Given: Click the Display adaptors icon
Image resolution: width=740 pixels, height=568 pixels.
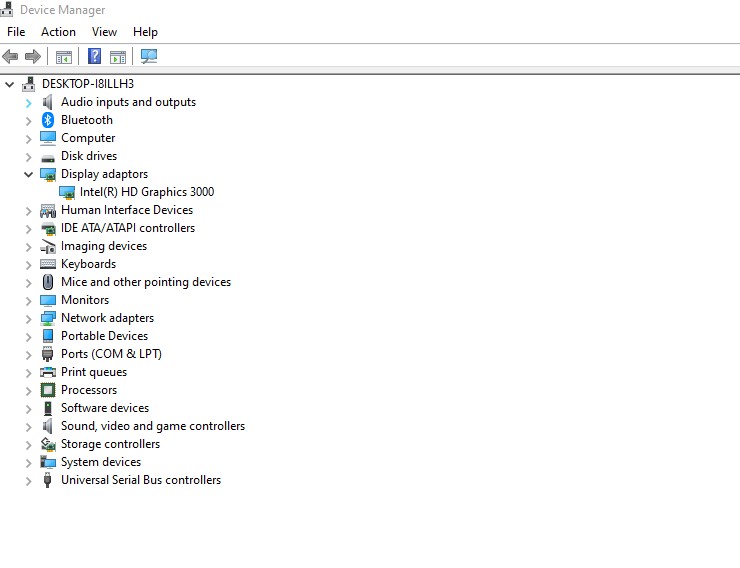Looking at the screenshot, I should (x=48, y=174).
